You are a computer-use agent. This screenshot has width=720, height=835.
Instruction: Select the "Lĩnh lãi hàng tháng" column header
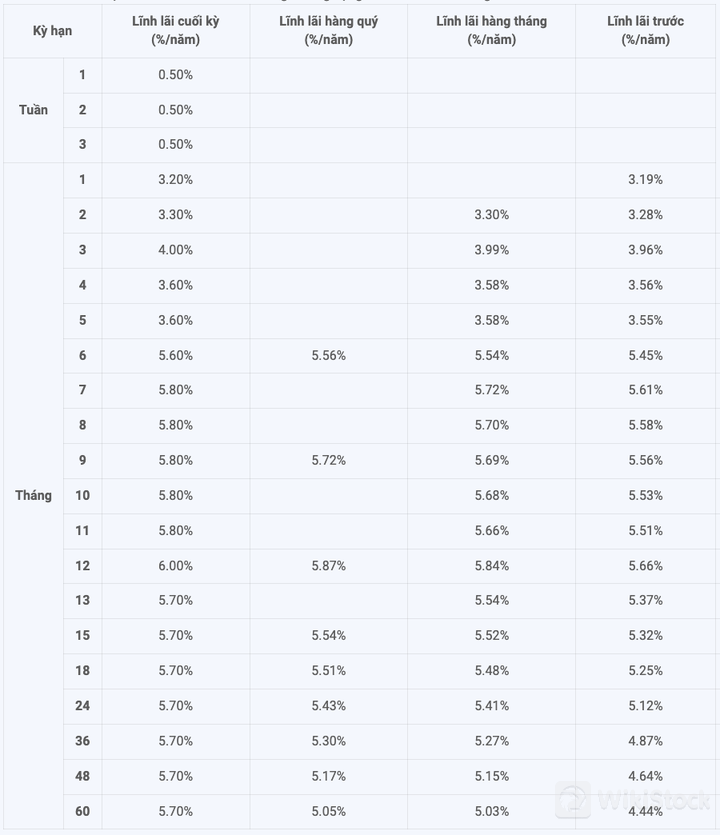click(491, 31)
